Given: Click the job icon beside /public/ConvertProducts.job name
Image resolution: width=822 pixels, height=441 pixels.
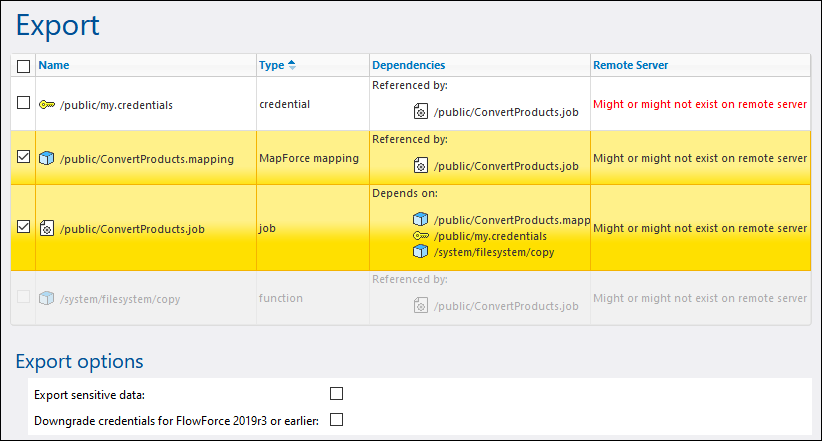Looking at the screenshot, I should click(x=46, y=228).
